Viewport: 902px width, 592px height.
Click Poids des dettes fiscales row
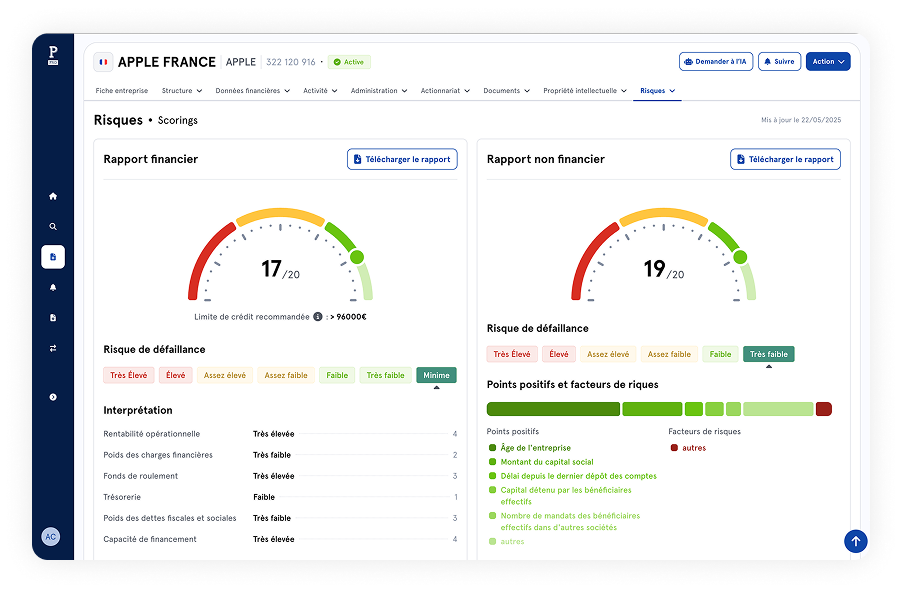pyautogui.click(x=280, y=518)
